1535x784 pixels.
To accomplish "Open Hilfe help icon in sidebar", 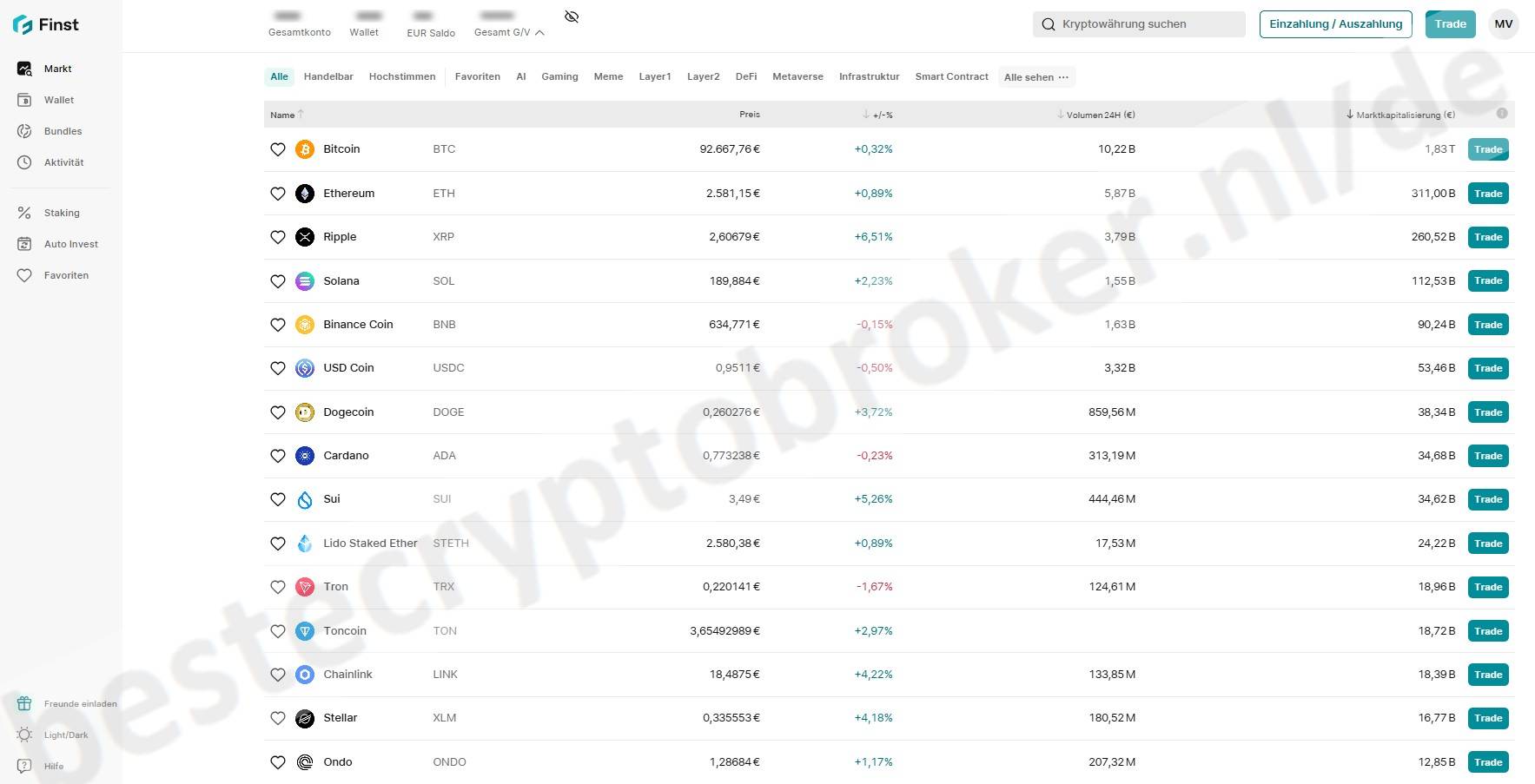I will [x=24, y=766].
